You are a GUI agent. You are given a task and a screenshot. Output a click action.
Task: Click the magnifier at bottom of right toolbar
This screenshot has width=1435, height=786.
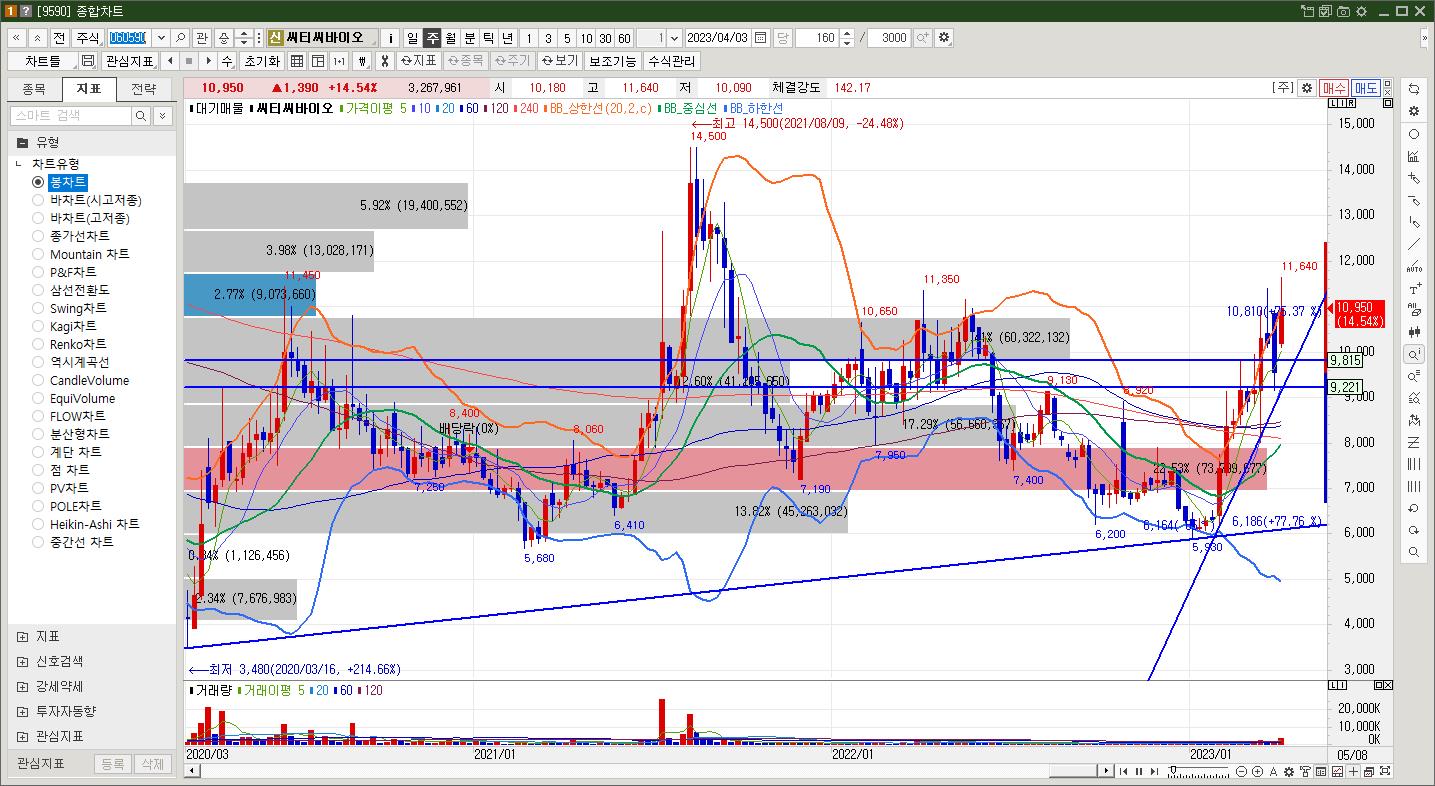point(1413,552)
